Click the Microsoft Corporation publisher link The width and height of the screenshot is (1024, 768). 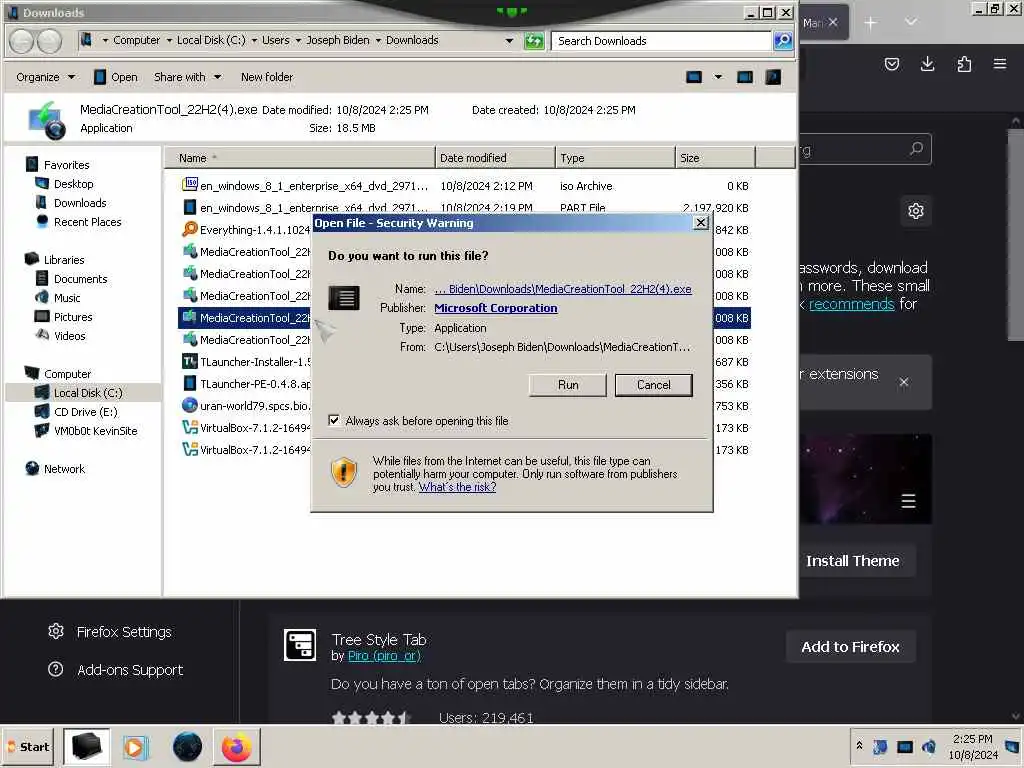pos(496,308)
